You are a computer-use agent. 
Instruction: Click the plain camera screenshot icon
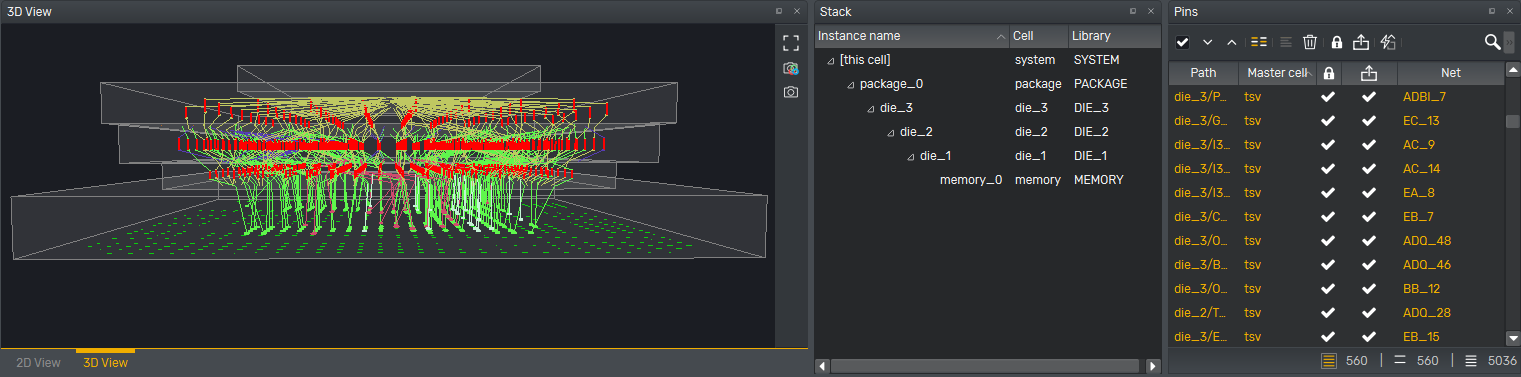click(791, 92)
